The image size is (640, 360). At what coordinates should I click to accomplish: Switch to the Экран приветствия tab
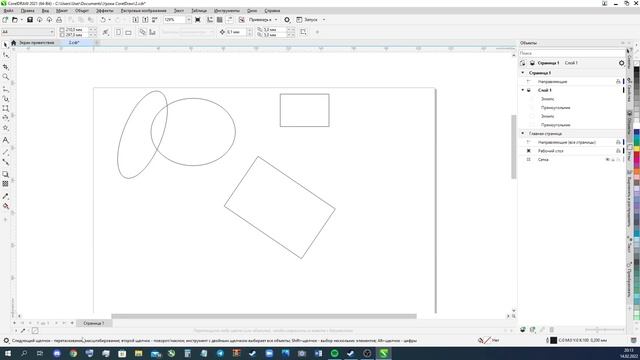(36, 42)
